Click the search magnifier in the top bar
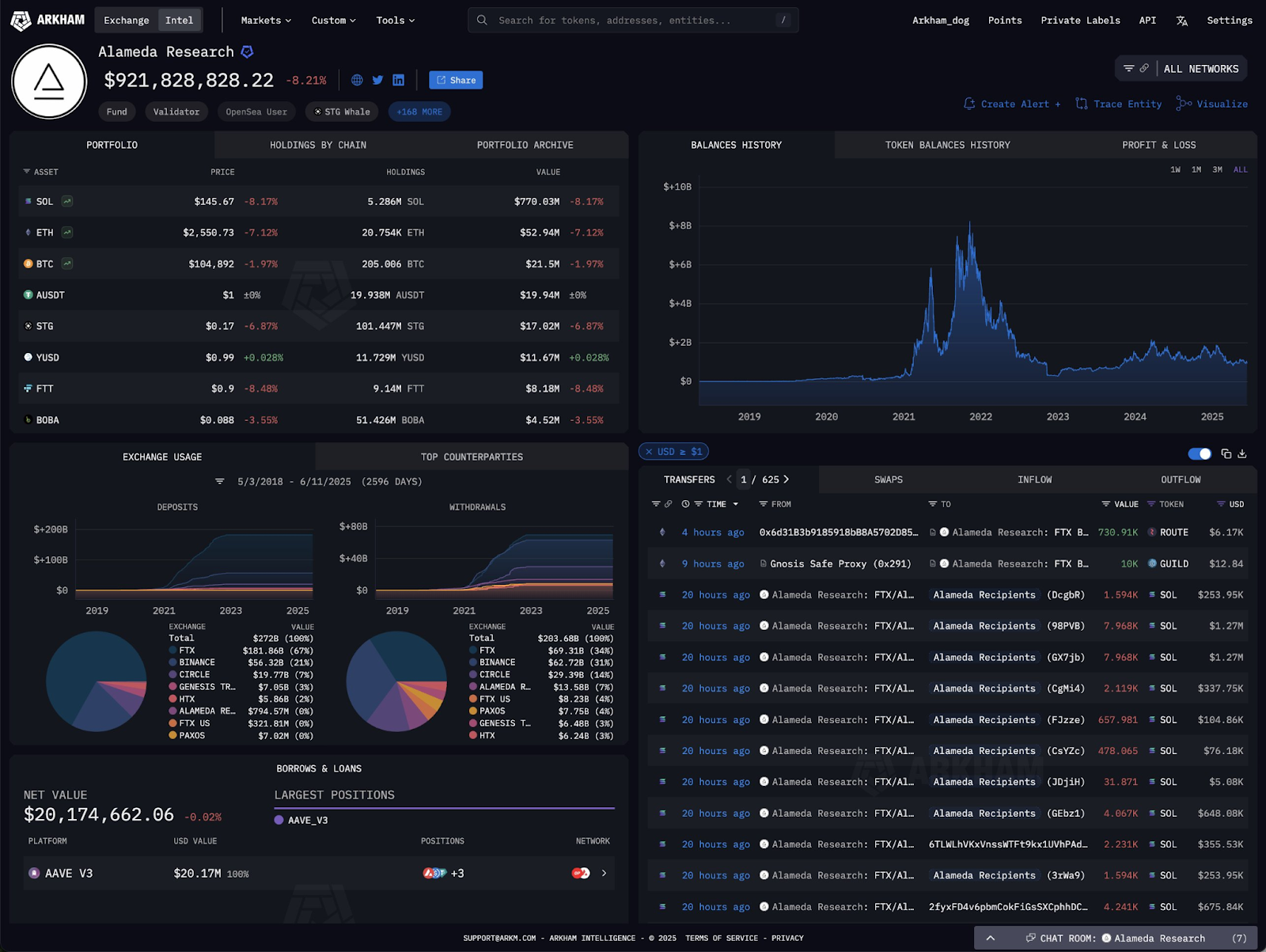This screenshot has width=1266, height=952. [482, 20]
